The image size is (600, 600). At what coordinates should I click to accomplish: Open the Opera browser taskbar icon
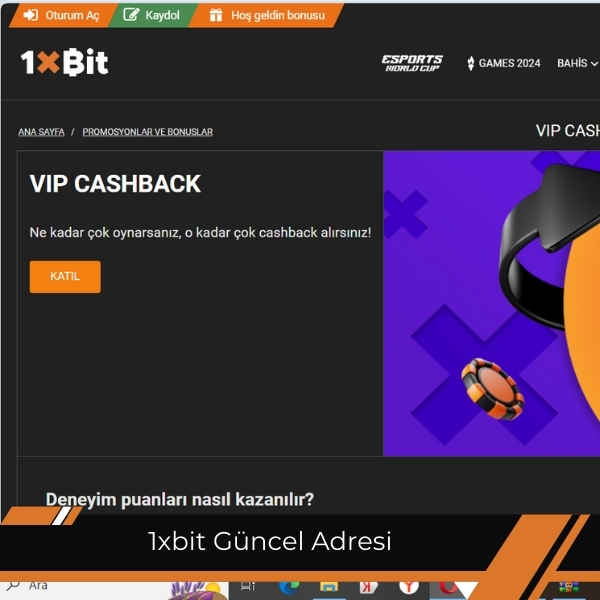coord(448,586)
